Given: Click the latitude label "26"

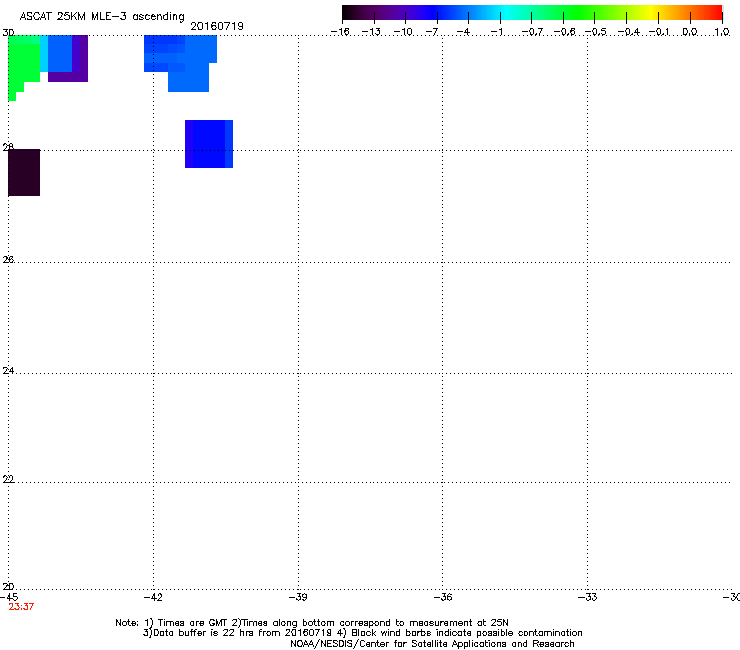Looking at the screenshot, I should pos(8,260).
